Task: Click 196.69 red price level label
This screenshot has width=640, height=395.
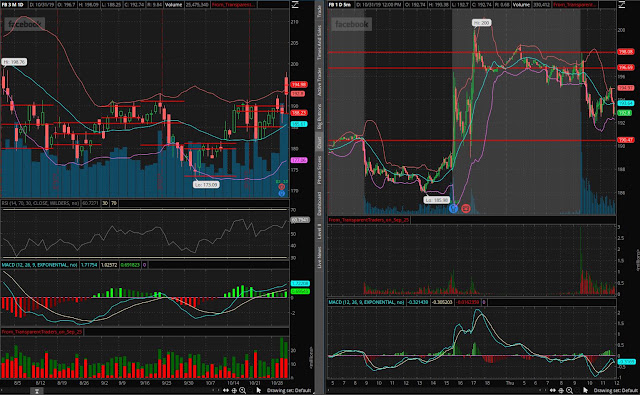Action: coord(625,67)
